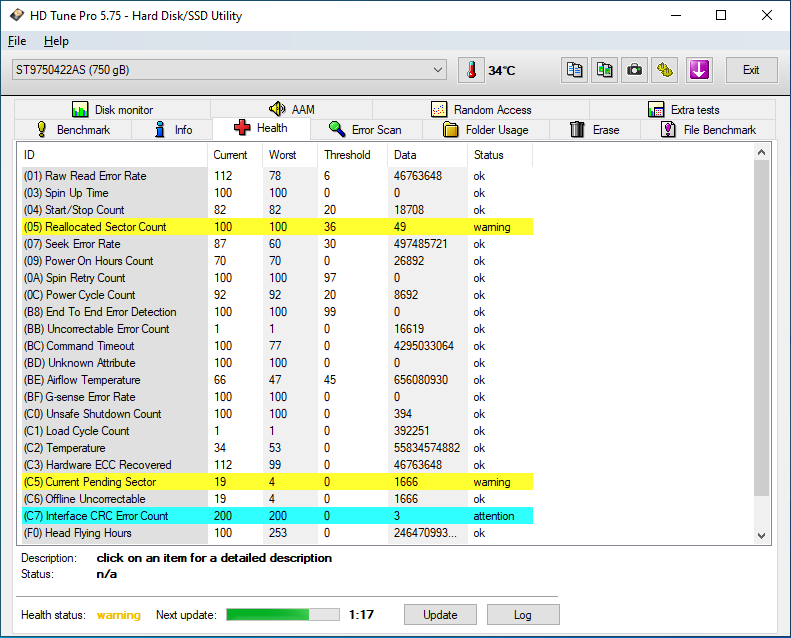Open the Folder Usage tab
This screenshot has width=791, height=638.
point(485,130)
